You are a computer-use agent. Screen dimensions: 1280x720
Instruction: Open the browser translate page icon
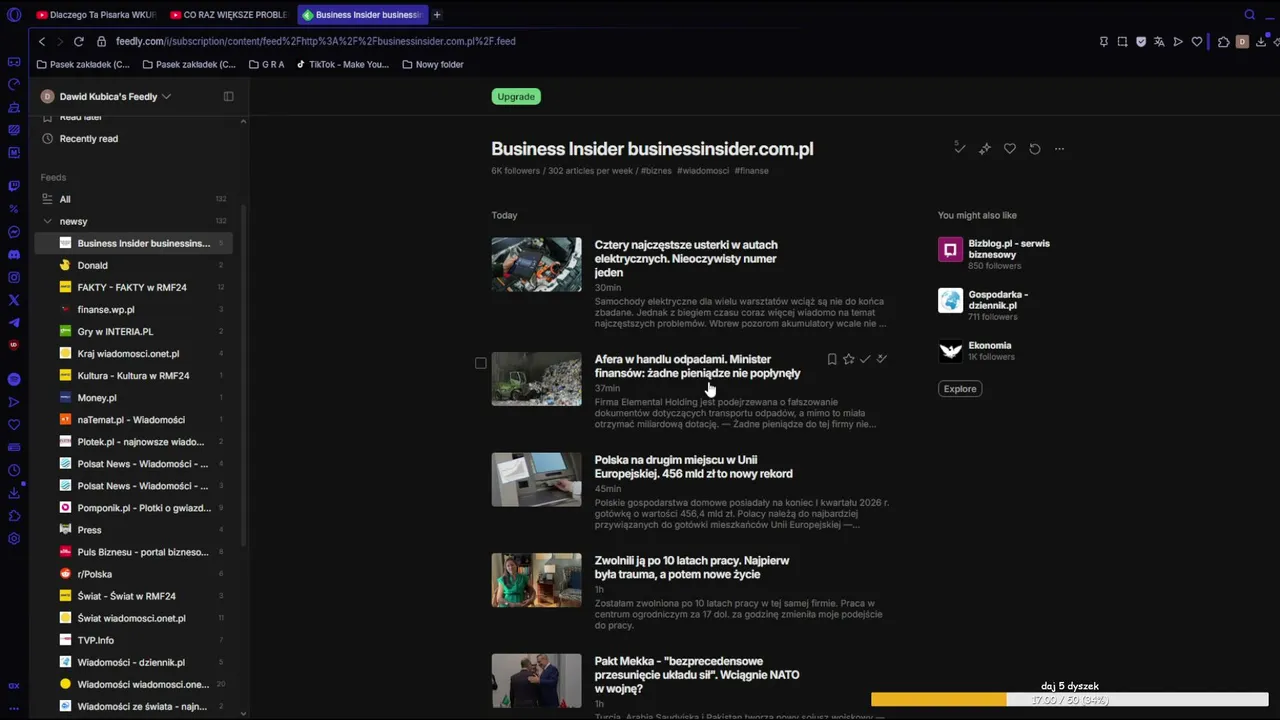pos(1160,41)
